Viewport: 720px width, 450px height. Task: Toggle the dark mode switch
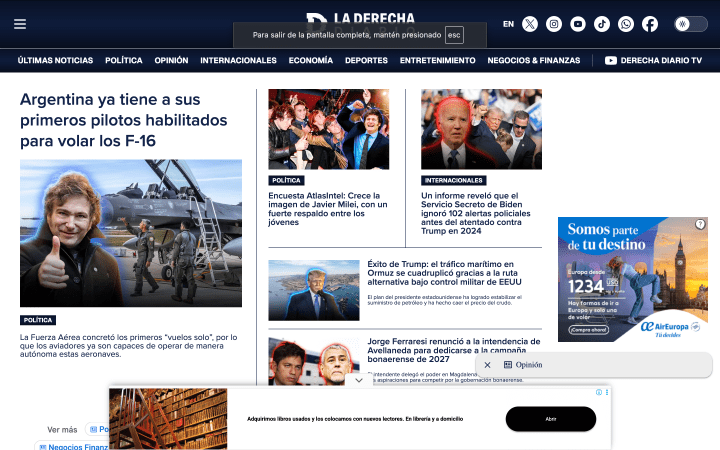point(691,24)
